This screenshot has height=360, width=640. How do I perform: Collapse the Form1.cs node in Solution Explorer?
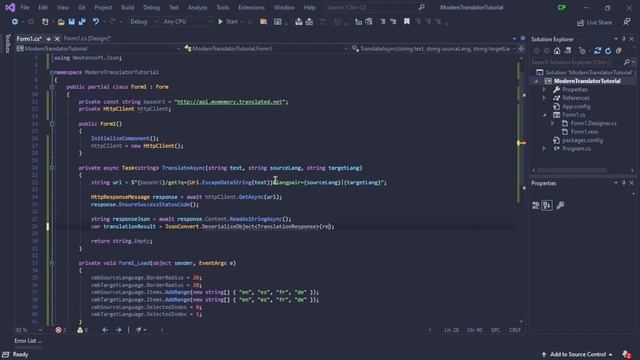(544, 115)
